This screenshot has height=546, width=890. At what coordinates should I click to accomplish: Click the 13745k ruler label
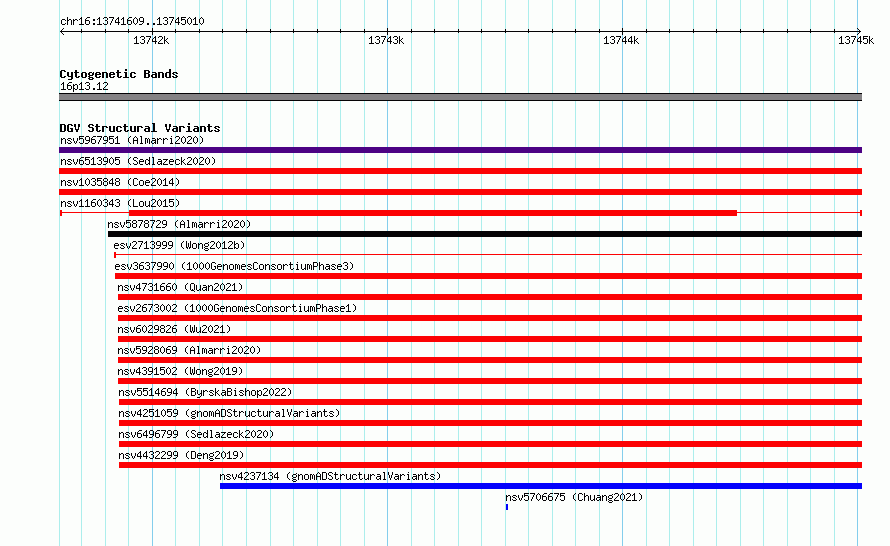tap(856, 40)
